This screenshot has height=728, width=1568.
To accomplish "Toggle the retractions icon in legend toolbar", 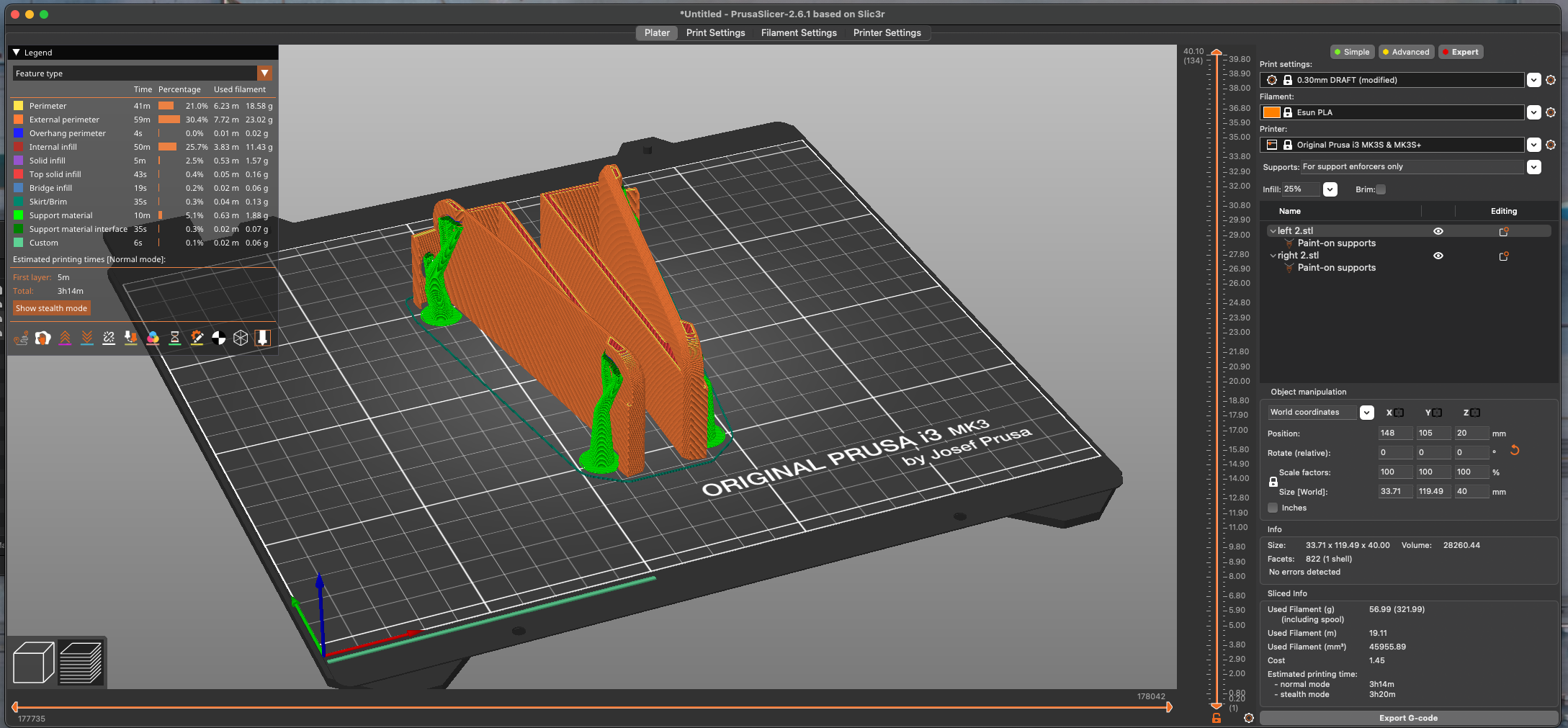I will pos(65,338).
